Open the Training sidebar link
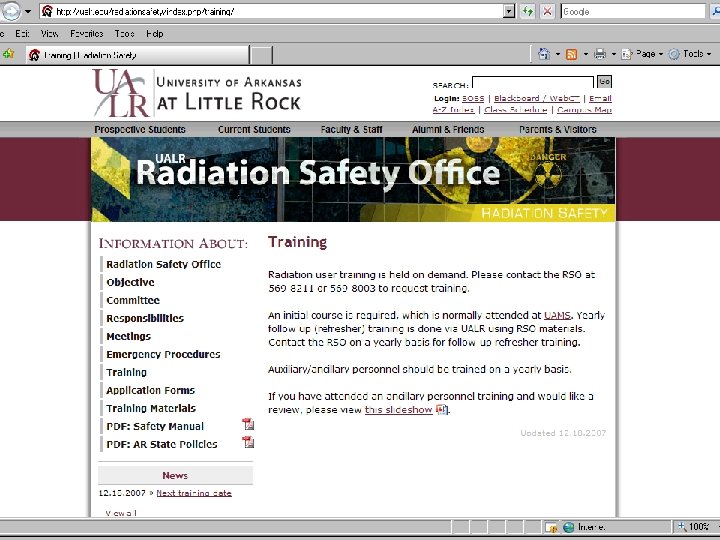 point(126,372)
